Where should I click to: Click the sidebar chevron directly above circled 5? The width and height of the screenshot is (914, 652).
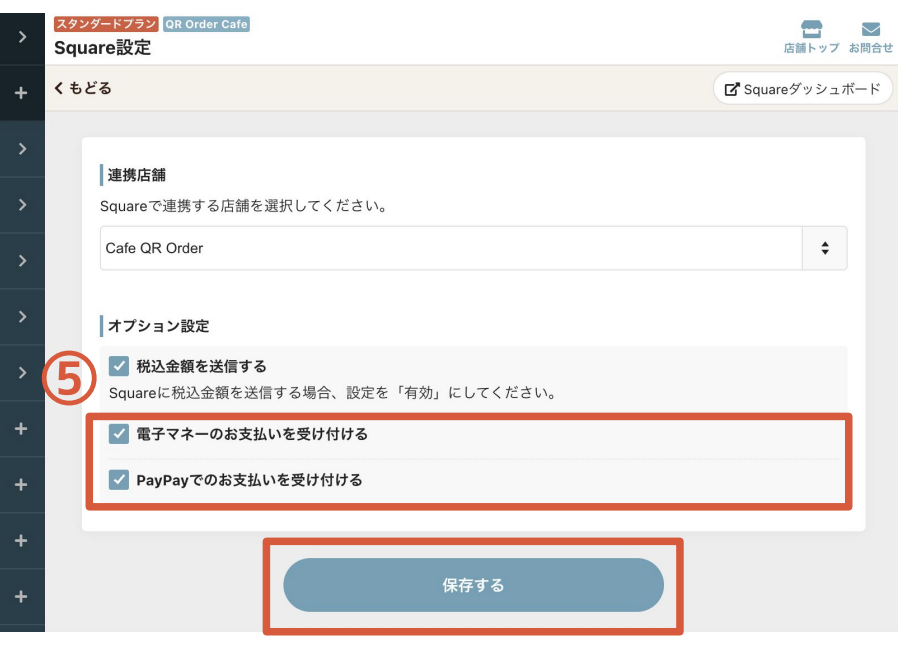click(22, 316)
